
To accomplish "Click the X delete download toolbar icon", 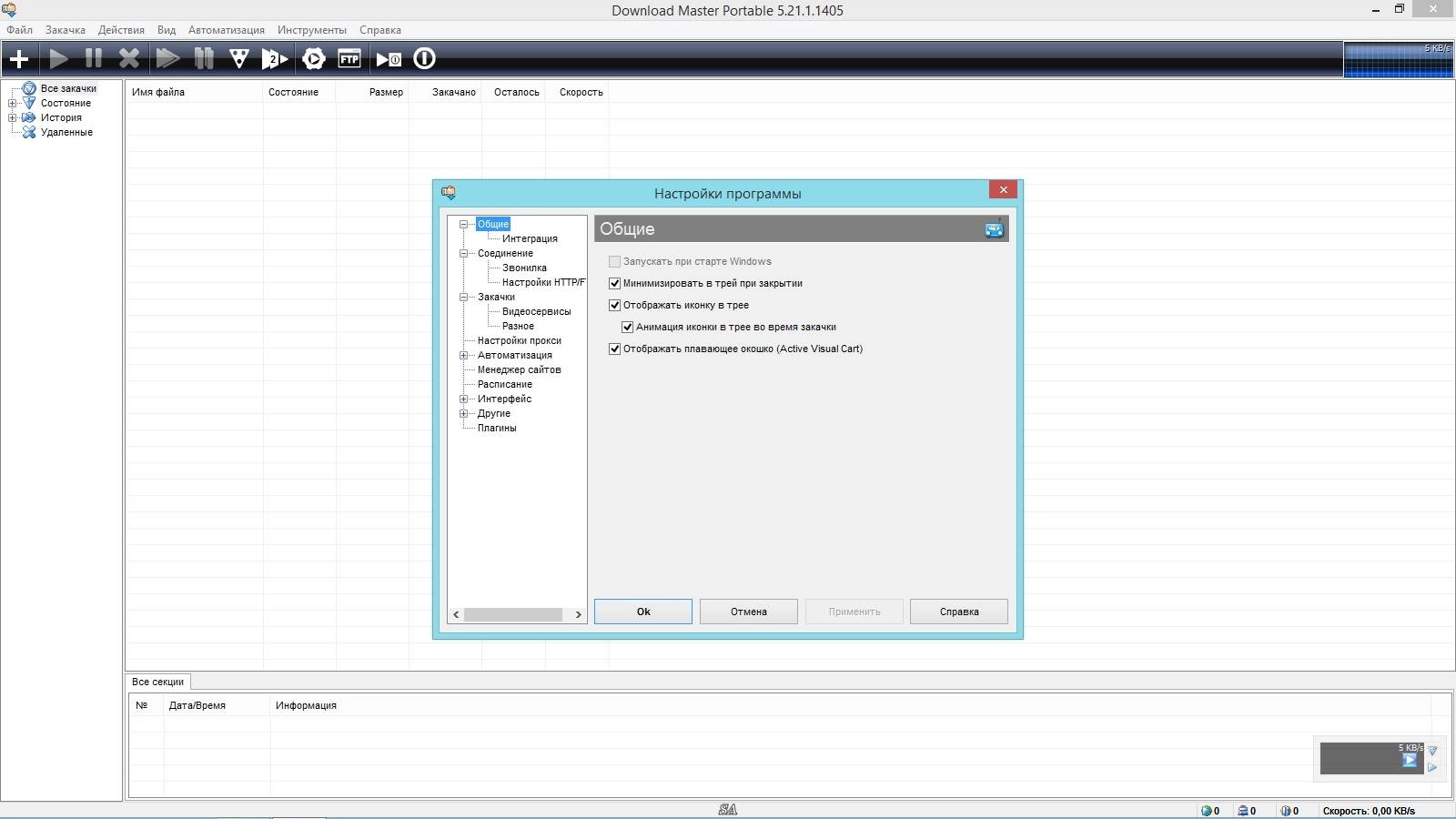I will click(x=129, y=59).
